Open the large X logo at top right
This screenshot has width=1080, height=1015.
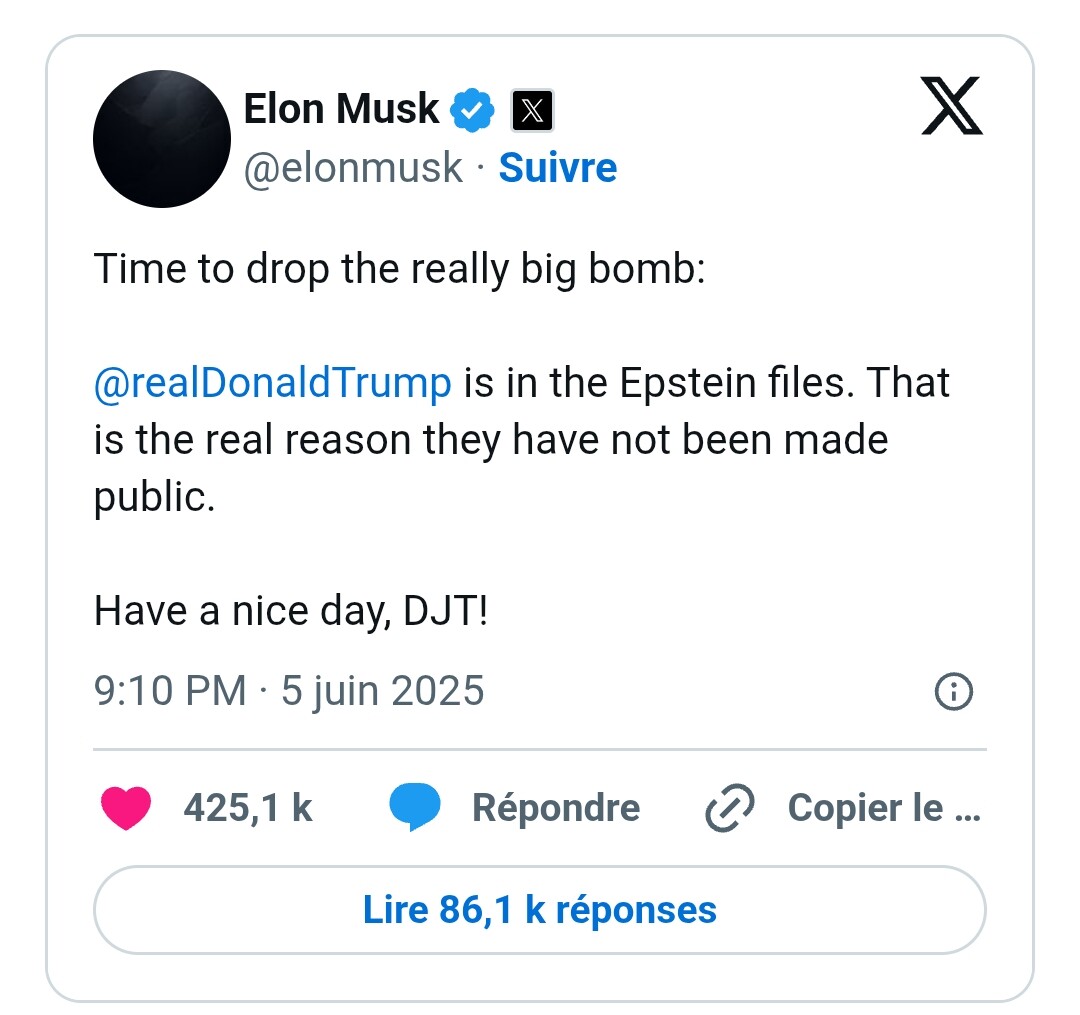(x=952, y=105)
